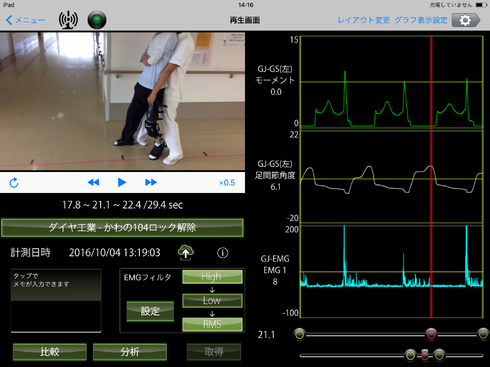Screen dimensions: 490x367
Task: Select the yellow range start slider handle
Action: pyautogui.click(x=299, y=334)
